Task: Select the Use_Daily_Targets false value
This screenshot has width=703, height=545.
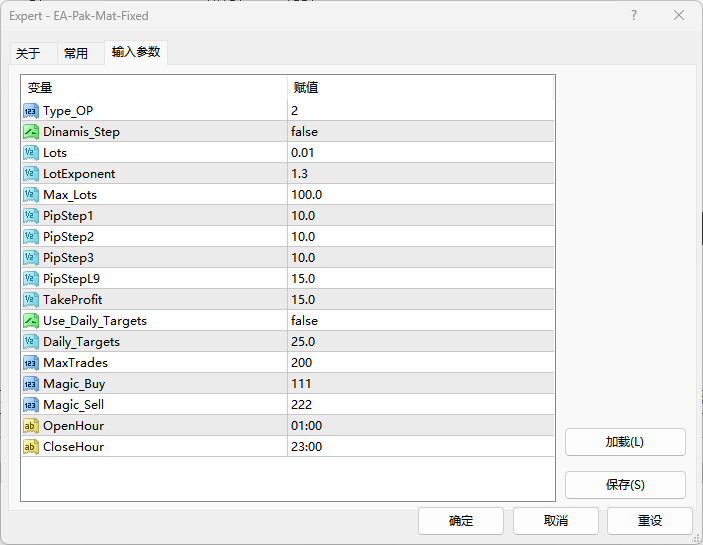Action: (305, 321)
